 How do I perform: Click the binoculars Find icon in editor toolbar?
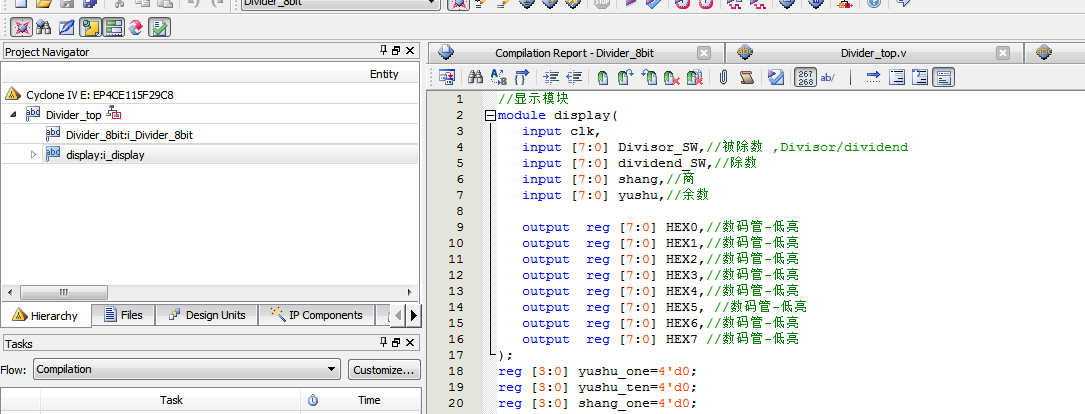click(x=476, y=77)
